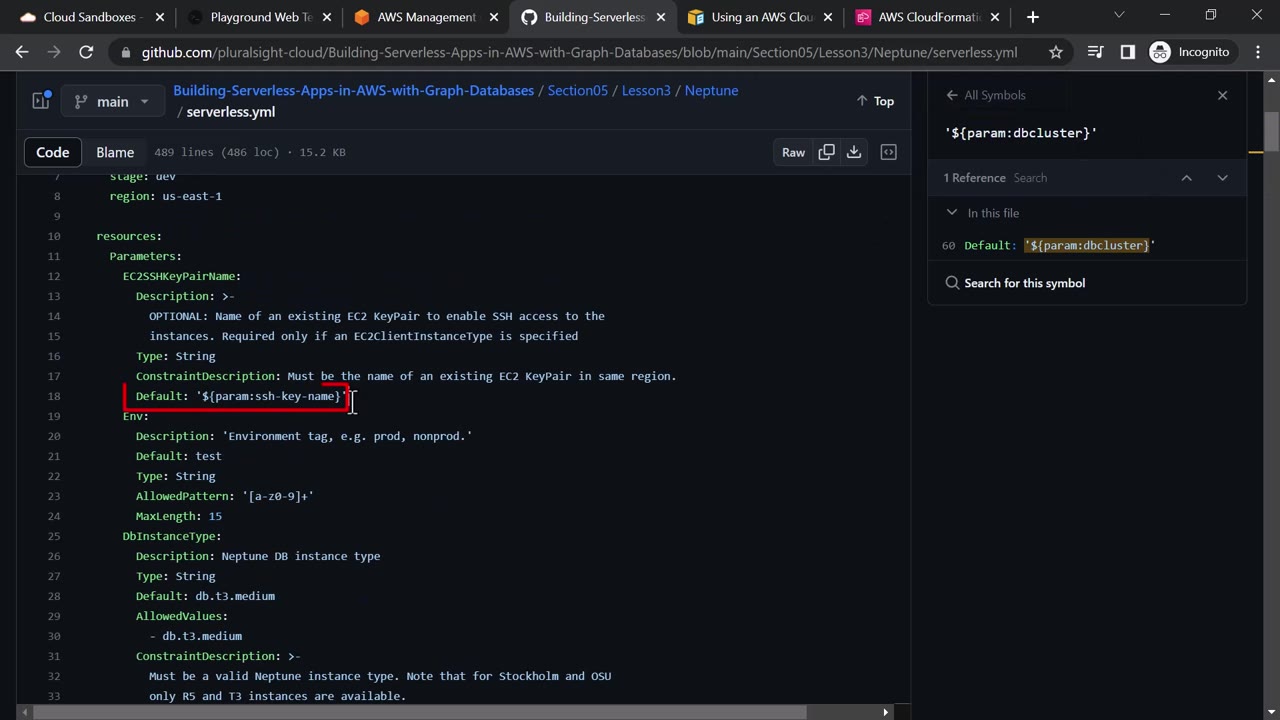
Task: Close the active Building-Serverless GitHub tab
Action: (660, 17)
